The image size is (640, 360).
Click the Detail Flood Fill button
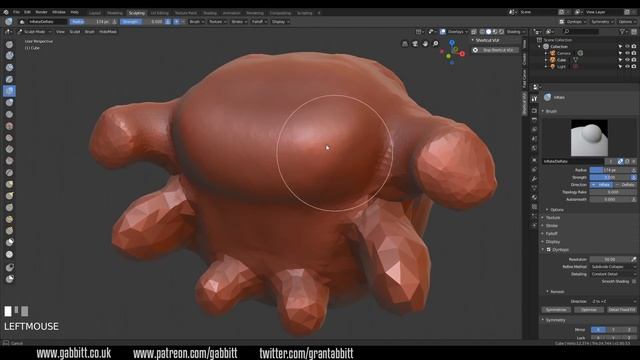point(622,310)
